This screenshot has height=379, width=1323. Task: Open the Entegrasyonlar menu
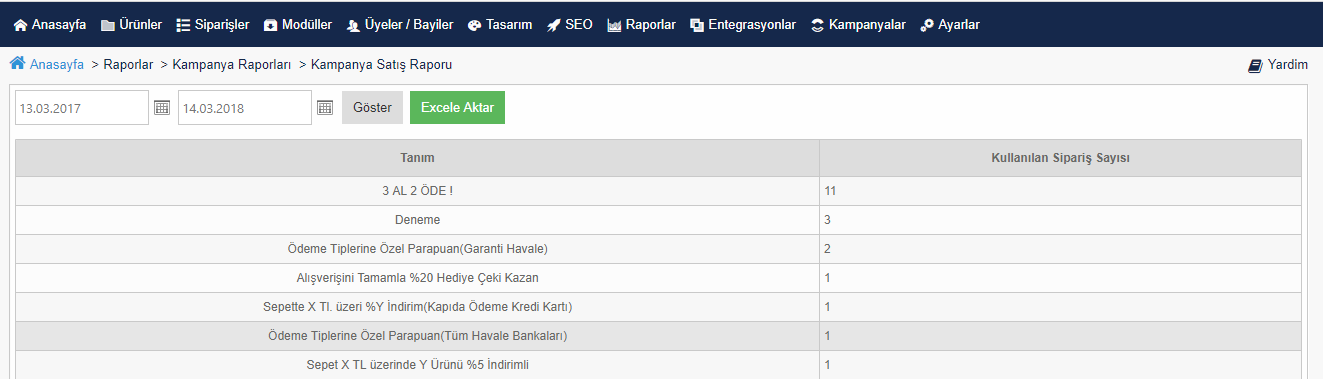[743, 24]
